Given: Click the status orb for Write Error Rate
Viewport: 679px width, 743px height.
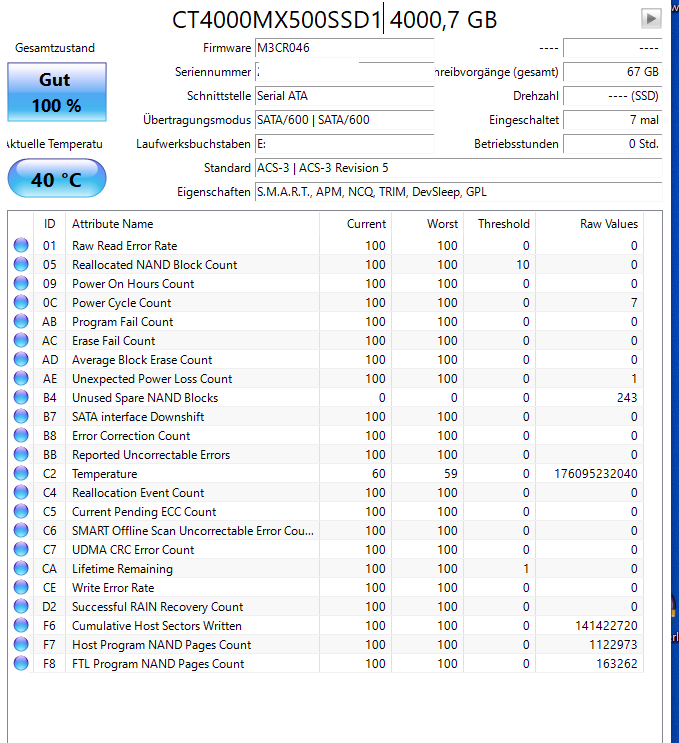Looking at the screenshot, I should [21, 588].
